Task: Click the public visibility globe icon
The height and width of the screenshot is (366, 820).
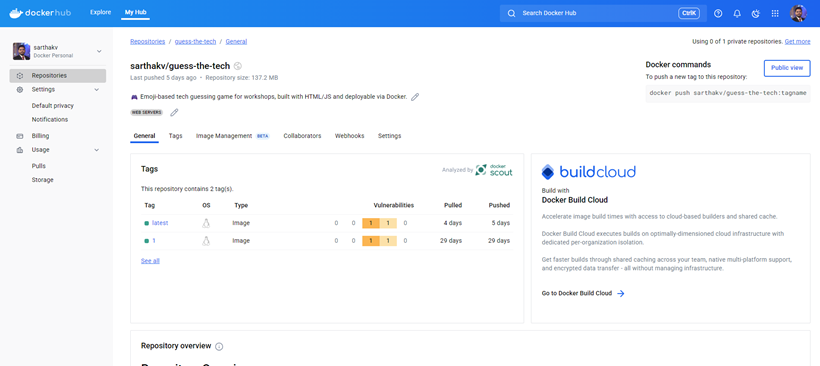Action: (x=238, y=66)
